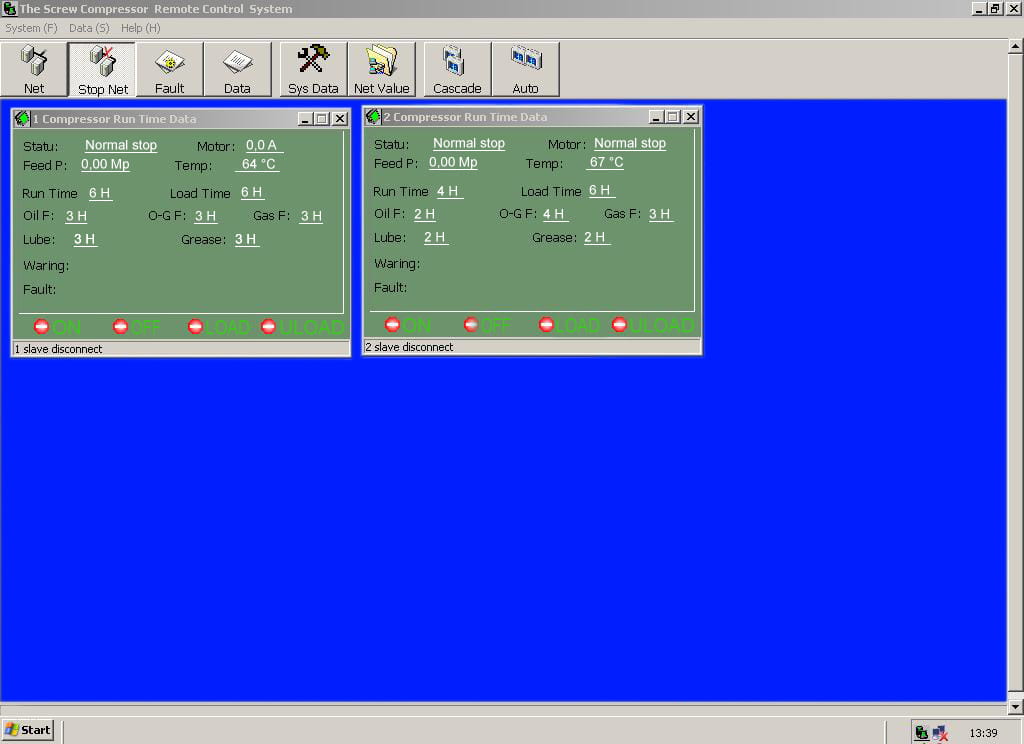Open the Data (S) menu

89,28
